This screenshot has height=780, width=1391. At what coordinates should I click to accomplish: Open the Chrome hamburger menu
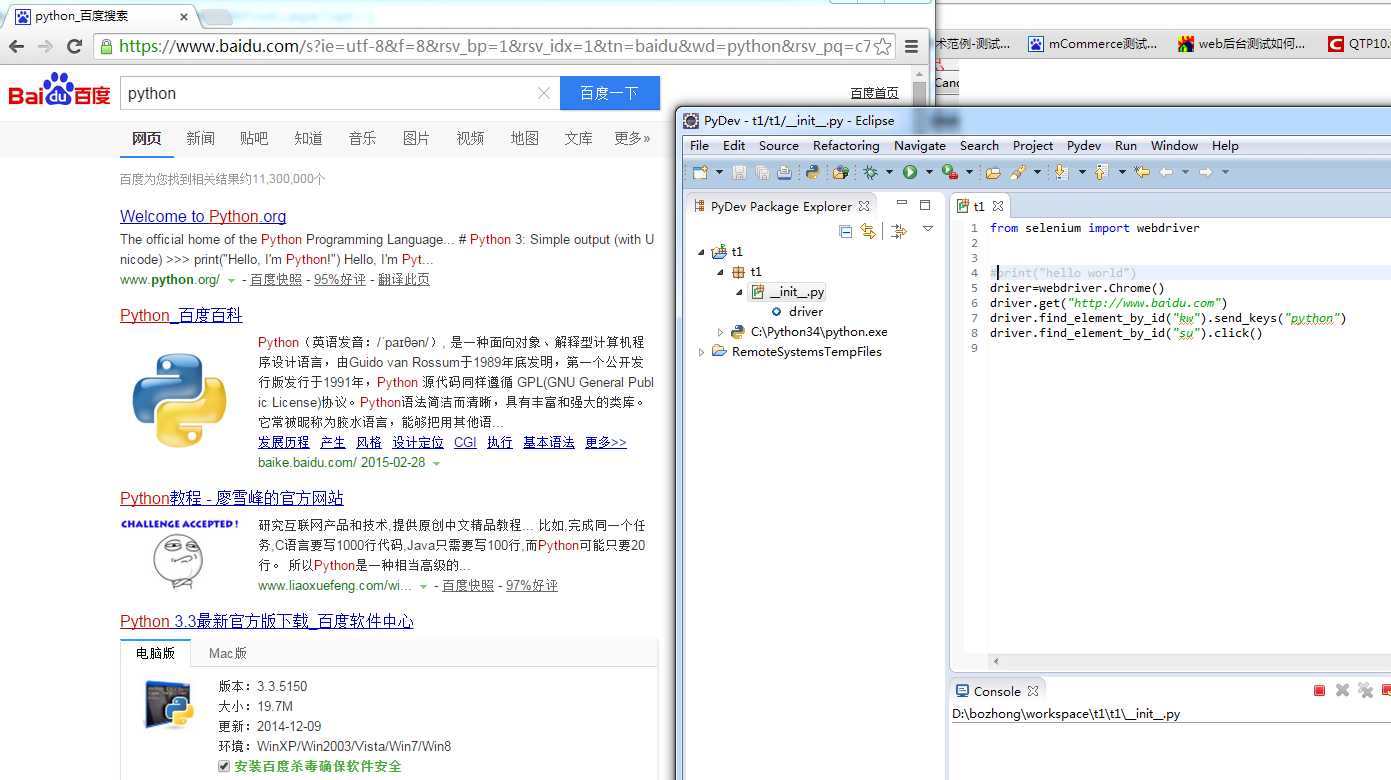coord(911,46)
